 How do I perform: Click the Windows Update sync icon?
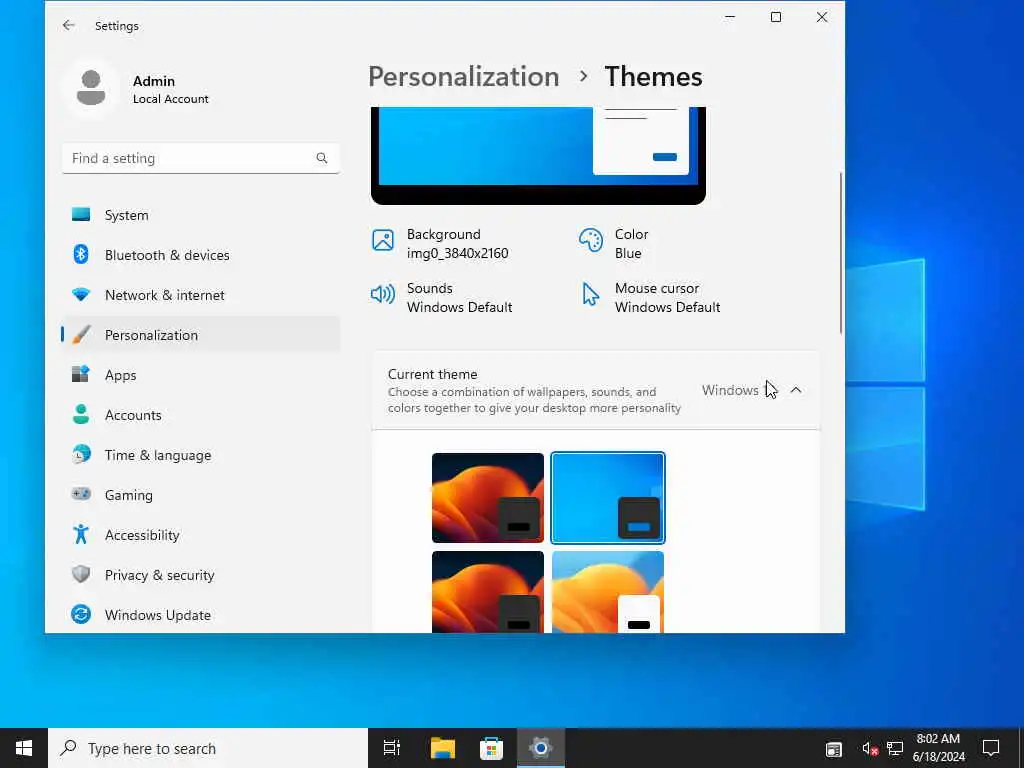(81, 615)
